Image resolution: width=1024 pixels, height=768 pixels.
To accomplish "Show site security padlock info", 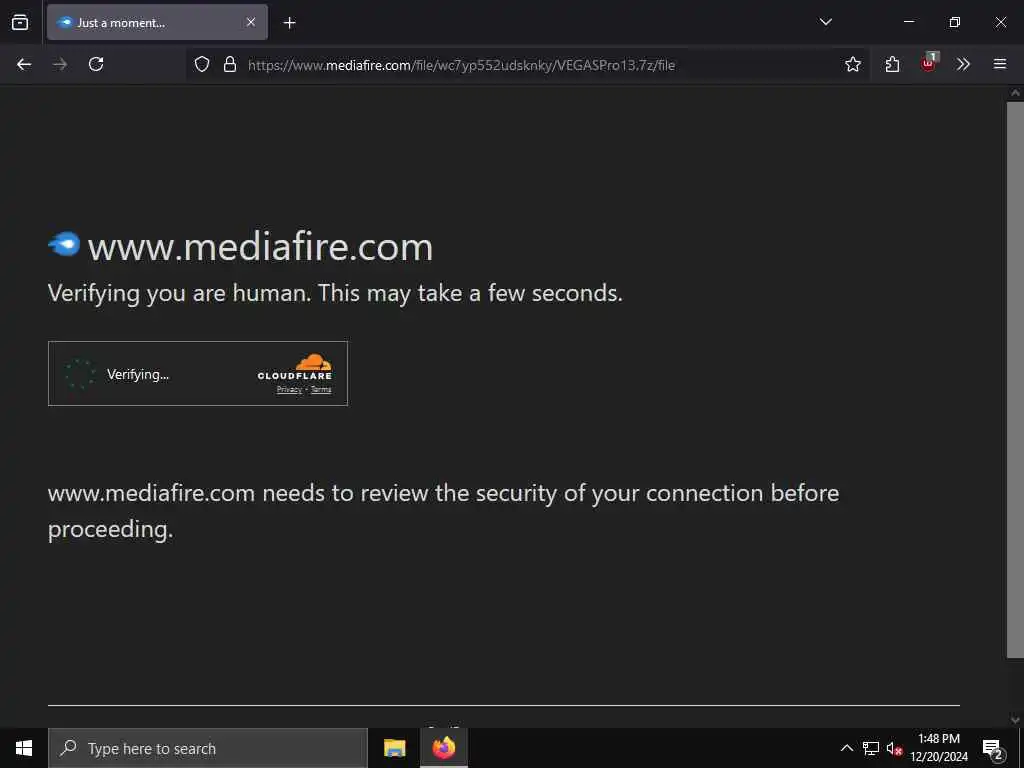I will click(x=230, y=64).
